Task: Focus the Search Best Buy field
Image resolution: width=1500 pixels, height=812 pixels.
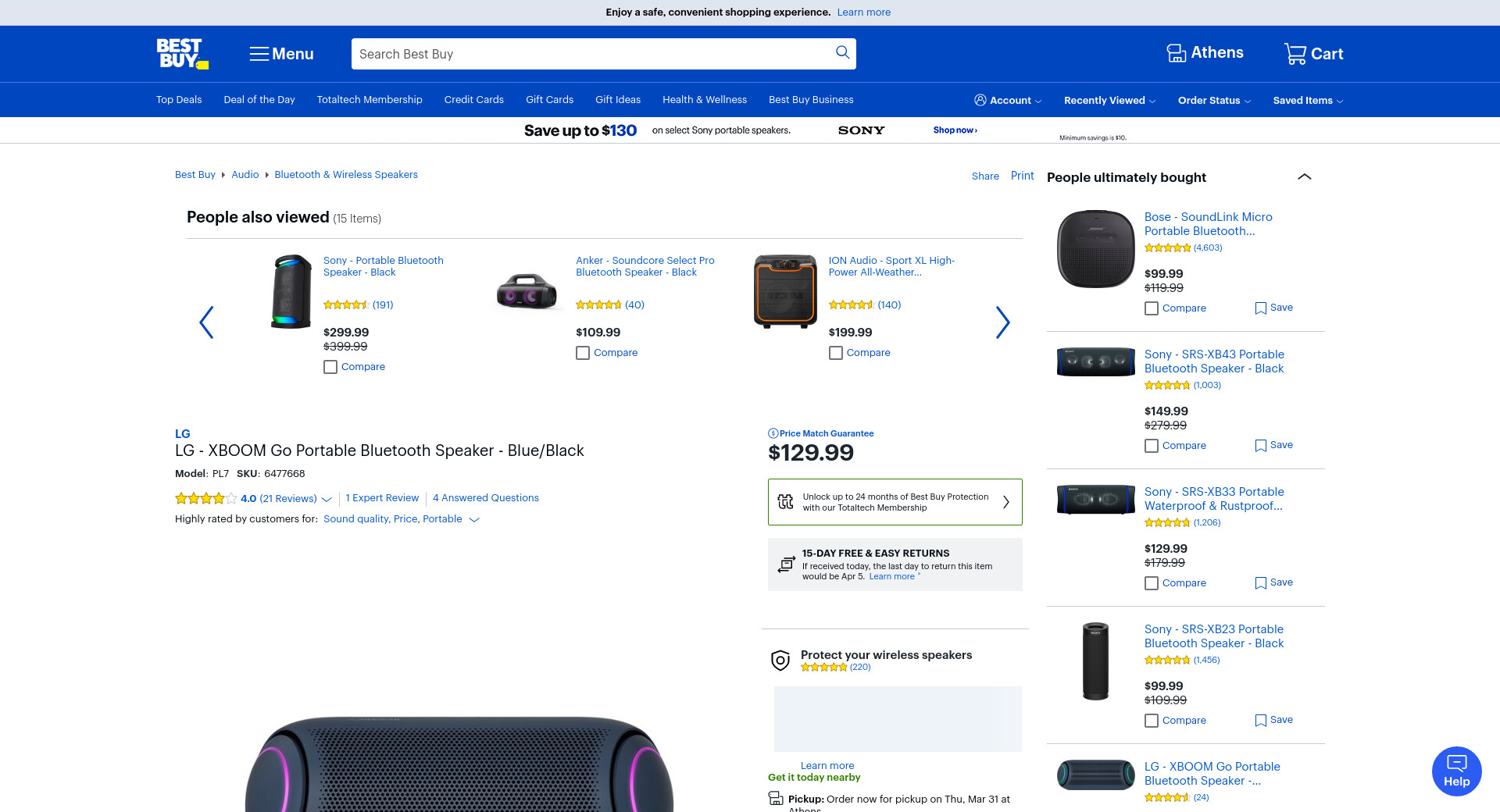Action: 590,54
